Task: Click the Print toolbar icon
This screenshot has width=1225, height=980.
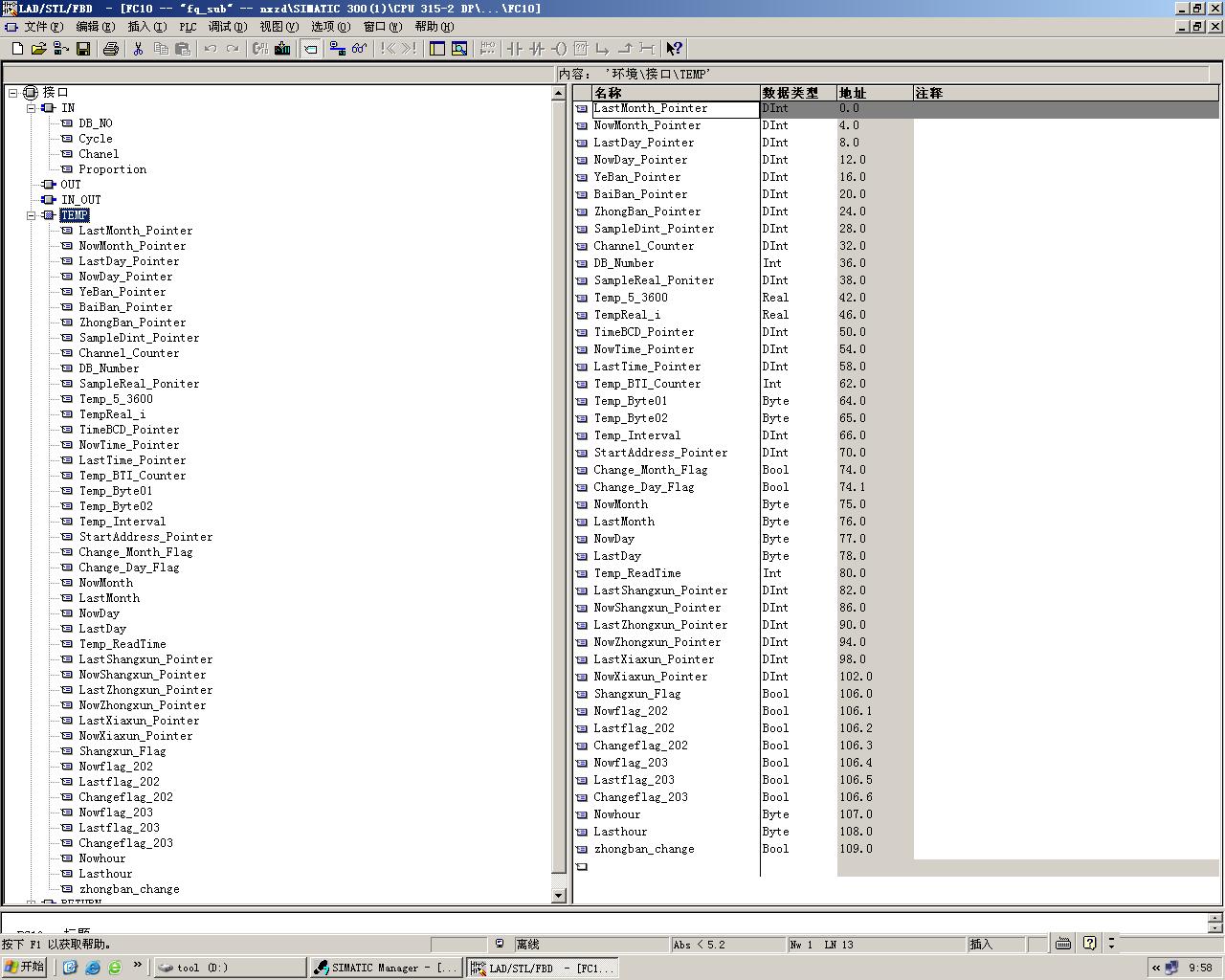Action: [111, 49]
